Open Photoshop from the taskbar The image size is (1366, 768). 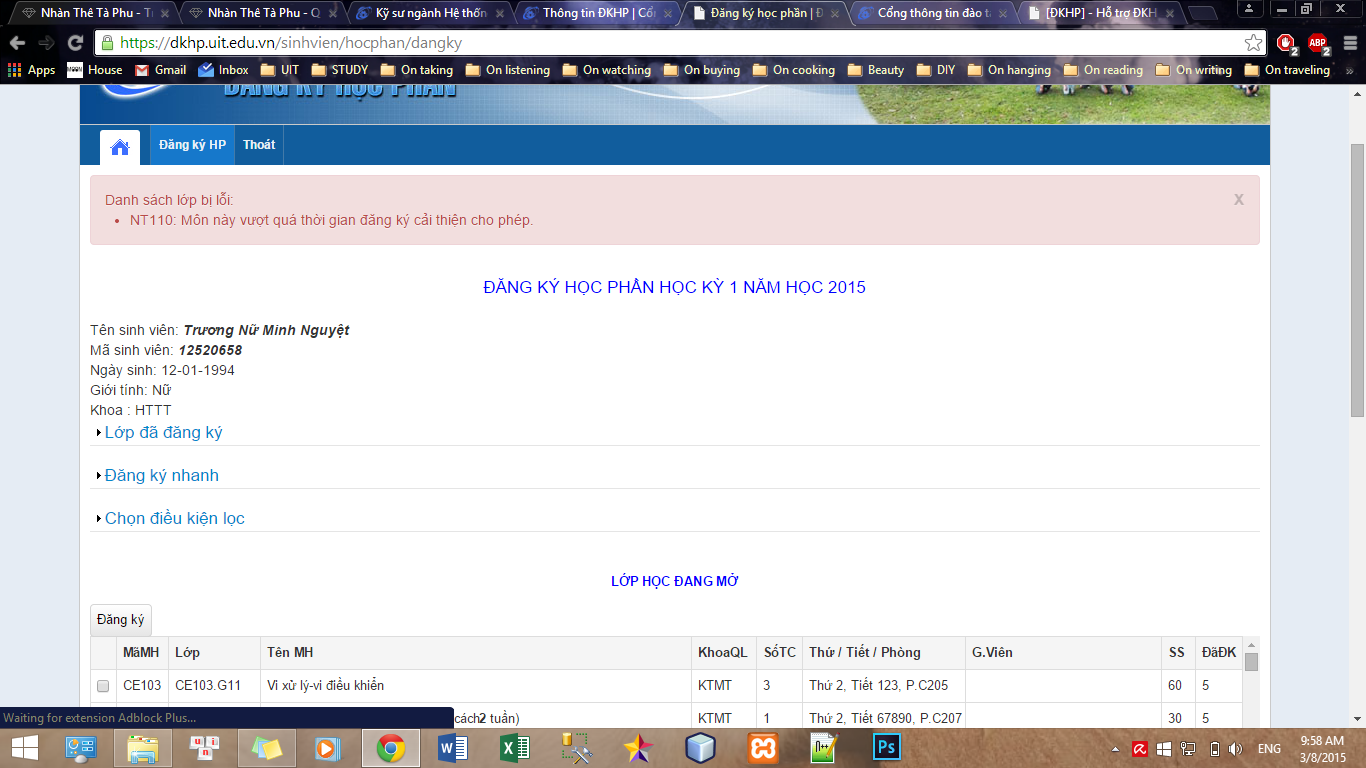point(886,747)
